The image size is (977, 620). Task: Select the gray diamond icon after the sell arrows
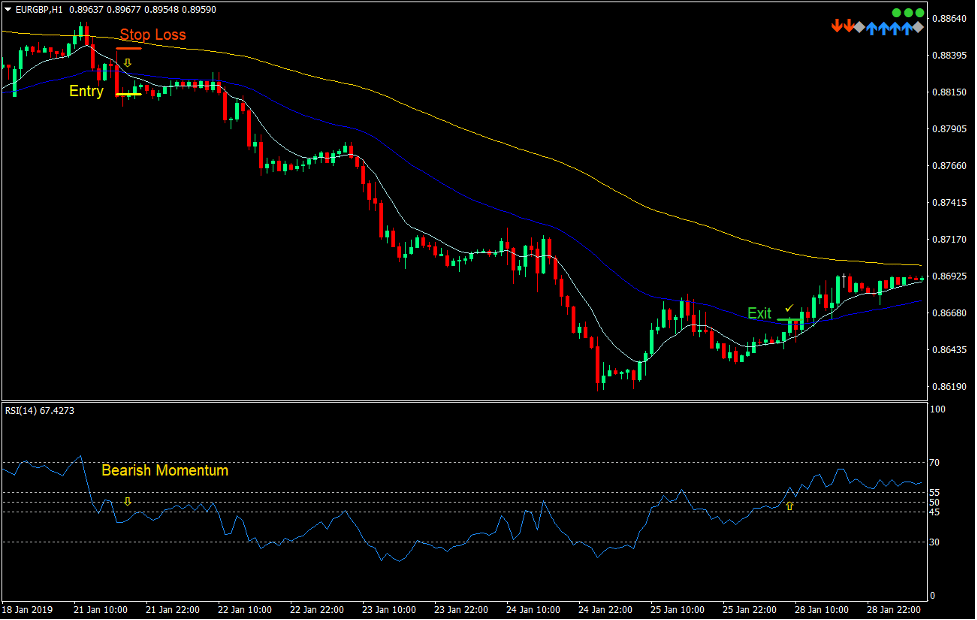[858, 27]
